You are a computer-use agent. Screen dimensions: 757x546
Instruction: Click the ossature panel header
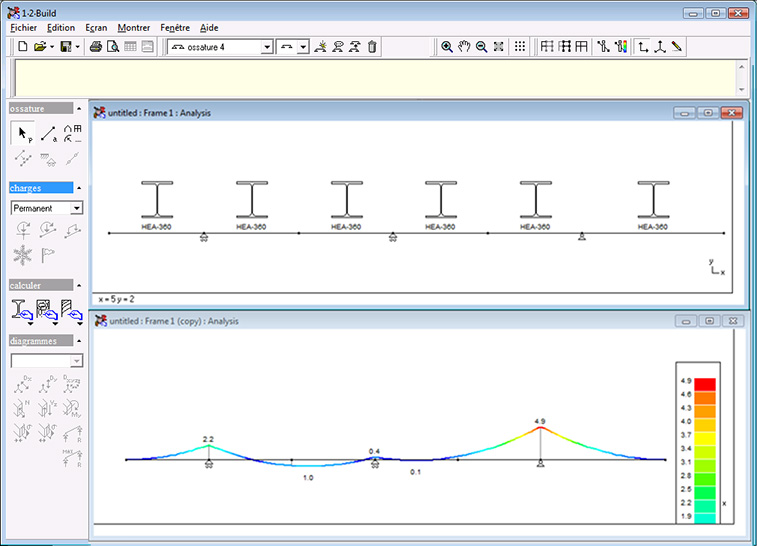click(41, 109)
